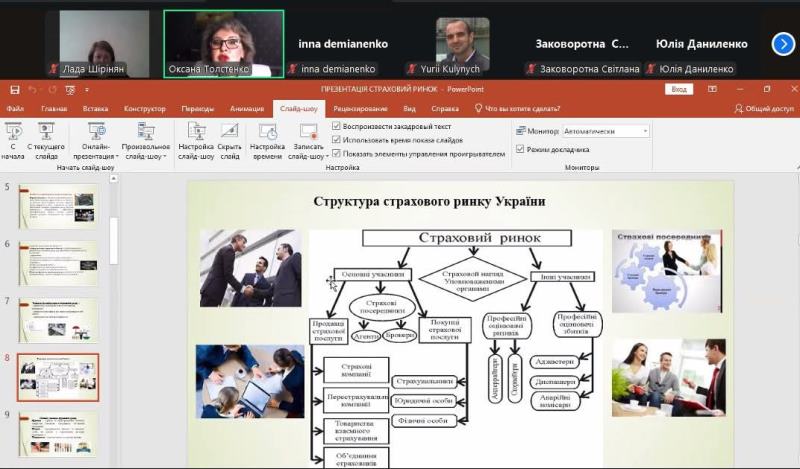Switch to the Вид tab

click(x=409, y=109)
